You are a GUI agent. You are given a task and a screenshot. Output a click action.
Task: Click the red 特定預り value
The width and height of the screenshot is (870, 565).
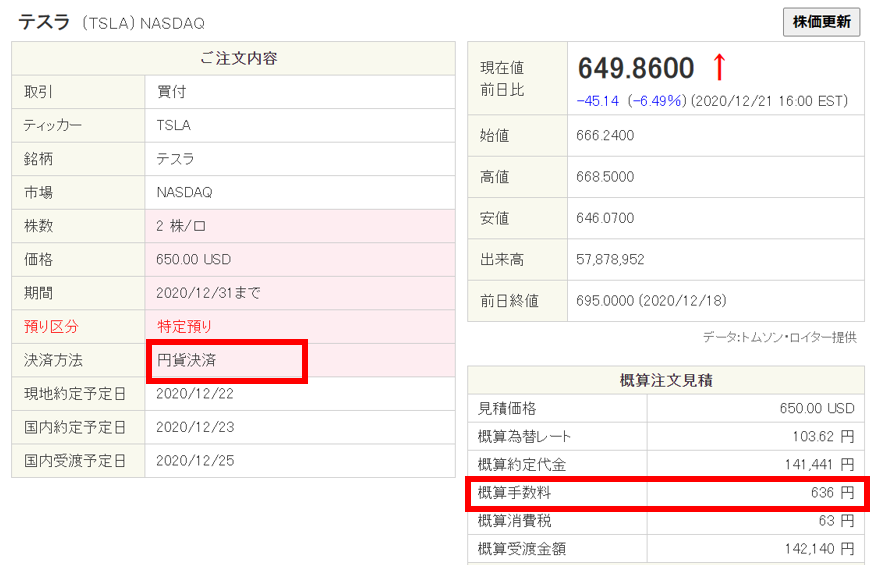(x=184, y=326)
